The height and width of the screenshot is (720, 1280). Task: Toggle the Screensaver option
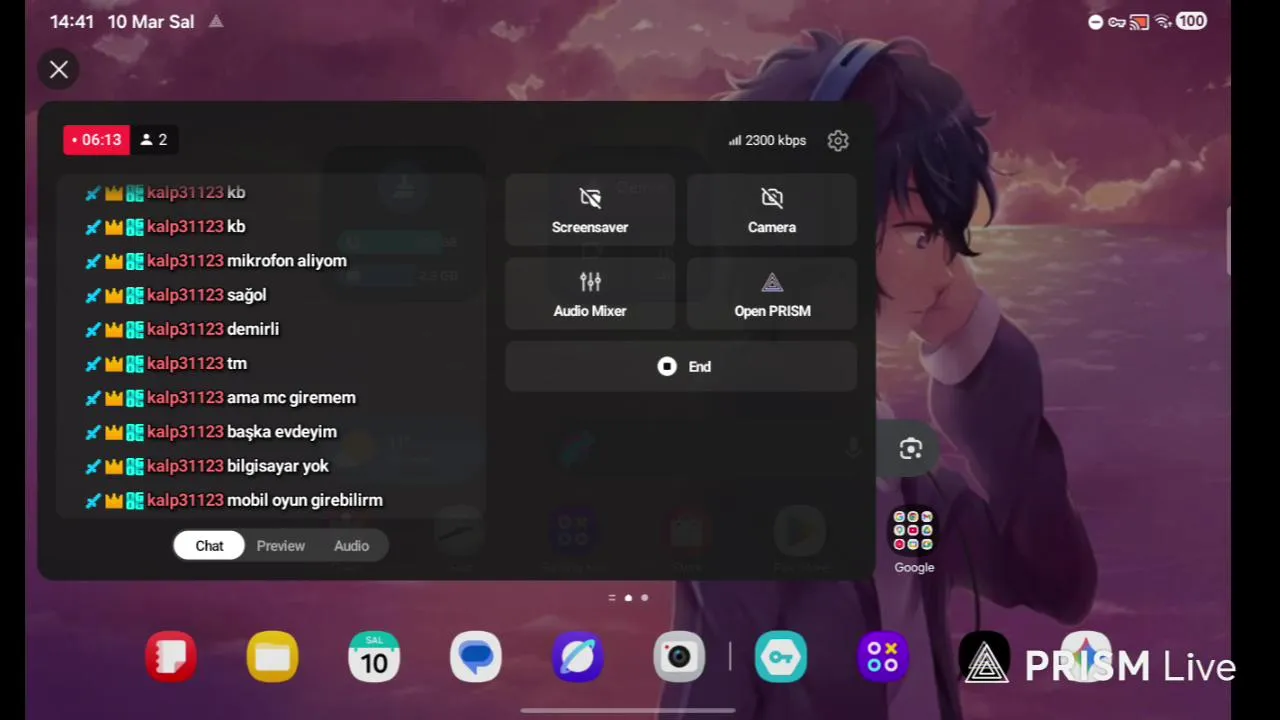pos(590,210)
